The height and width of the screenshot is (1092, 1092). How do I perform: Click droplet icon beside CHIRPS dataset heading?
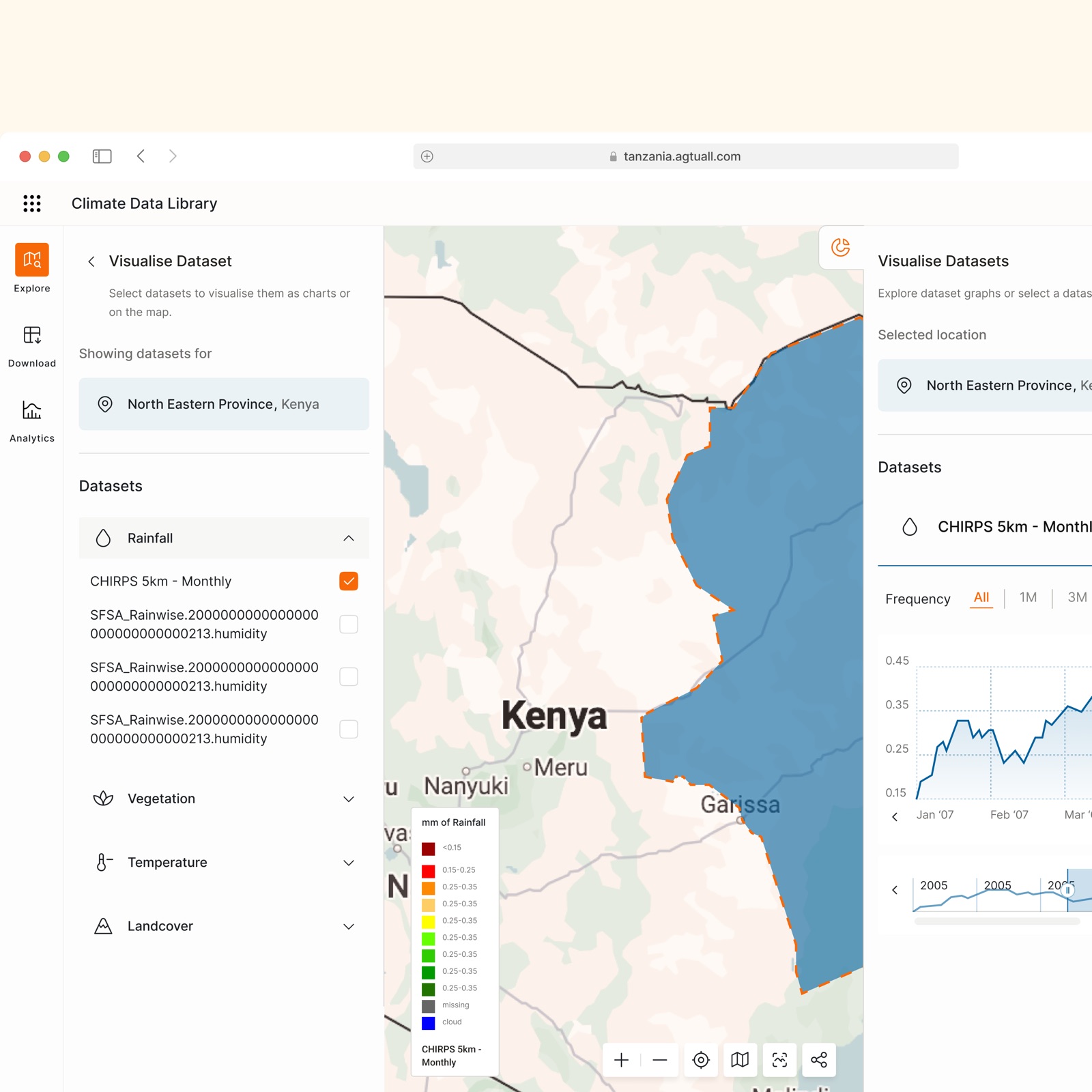click(x=910, y=527)
